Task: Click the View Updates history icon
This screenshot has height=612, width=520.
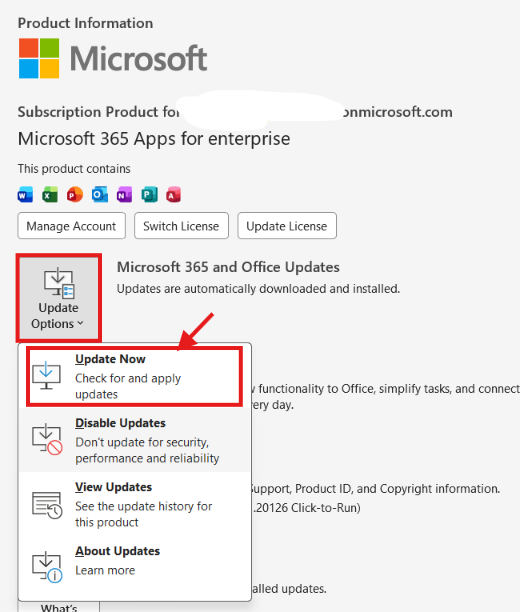Action: pos(47,505)
